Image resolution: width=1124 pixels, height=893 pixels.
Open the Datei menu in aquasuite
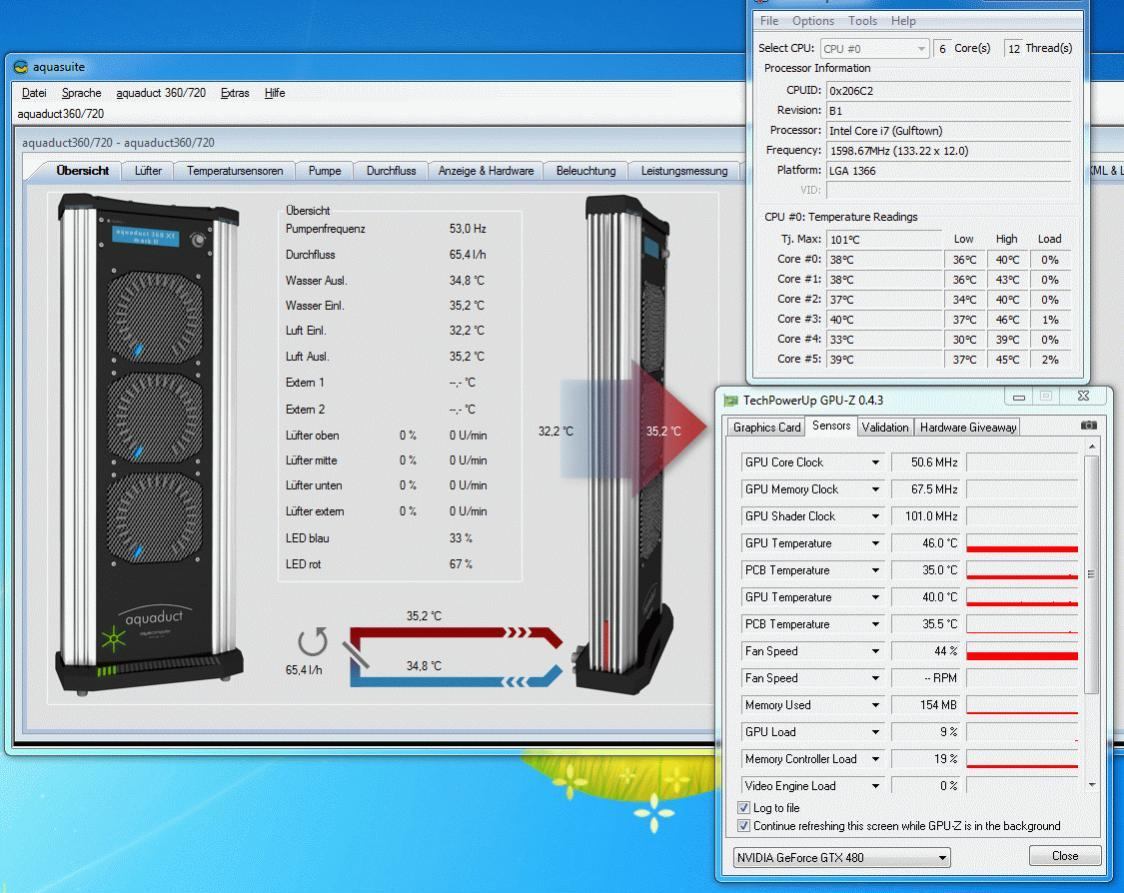point(34,92)
